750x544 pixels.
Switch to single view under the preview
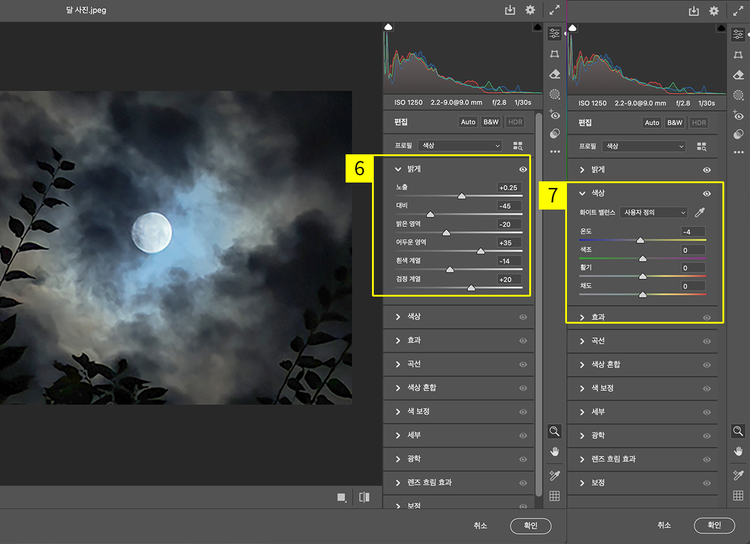[342, 498]
